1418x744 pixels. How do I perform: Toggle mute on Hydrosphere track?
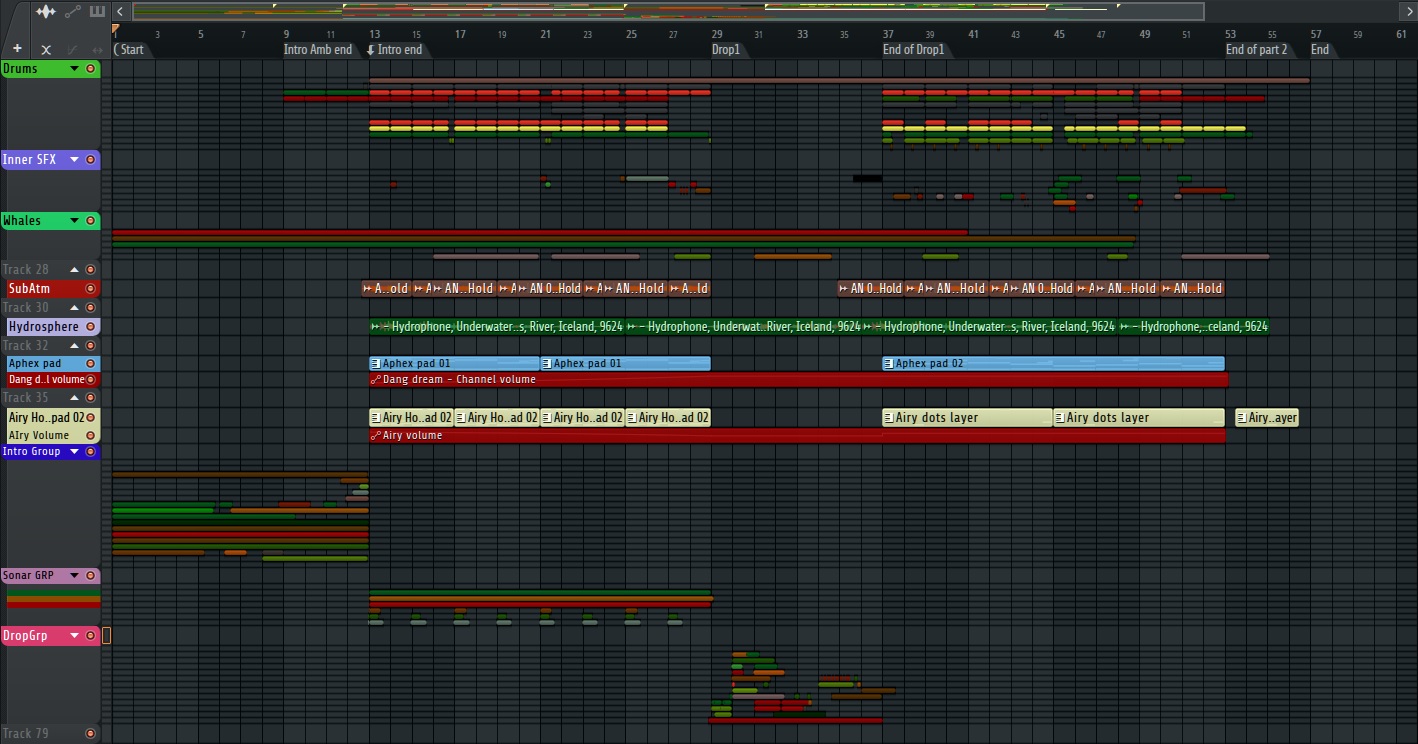[x=91, y=327]
